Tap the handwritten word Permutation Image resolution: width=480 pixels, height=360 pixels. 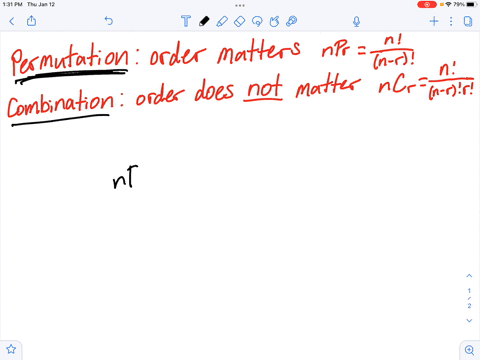[69, 59]
